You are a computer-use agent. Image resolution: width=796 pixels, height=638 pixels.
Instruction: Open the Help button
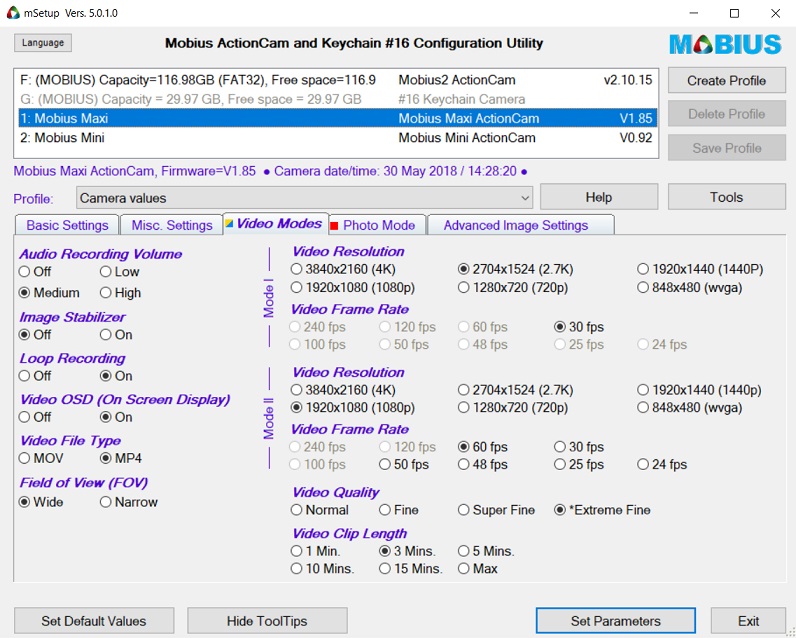tap(599, 197)
